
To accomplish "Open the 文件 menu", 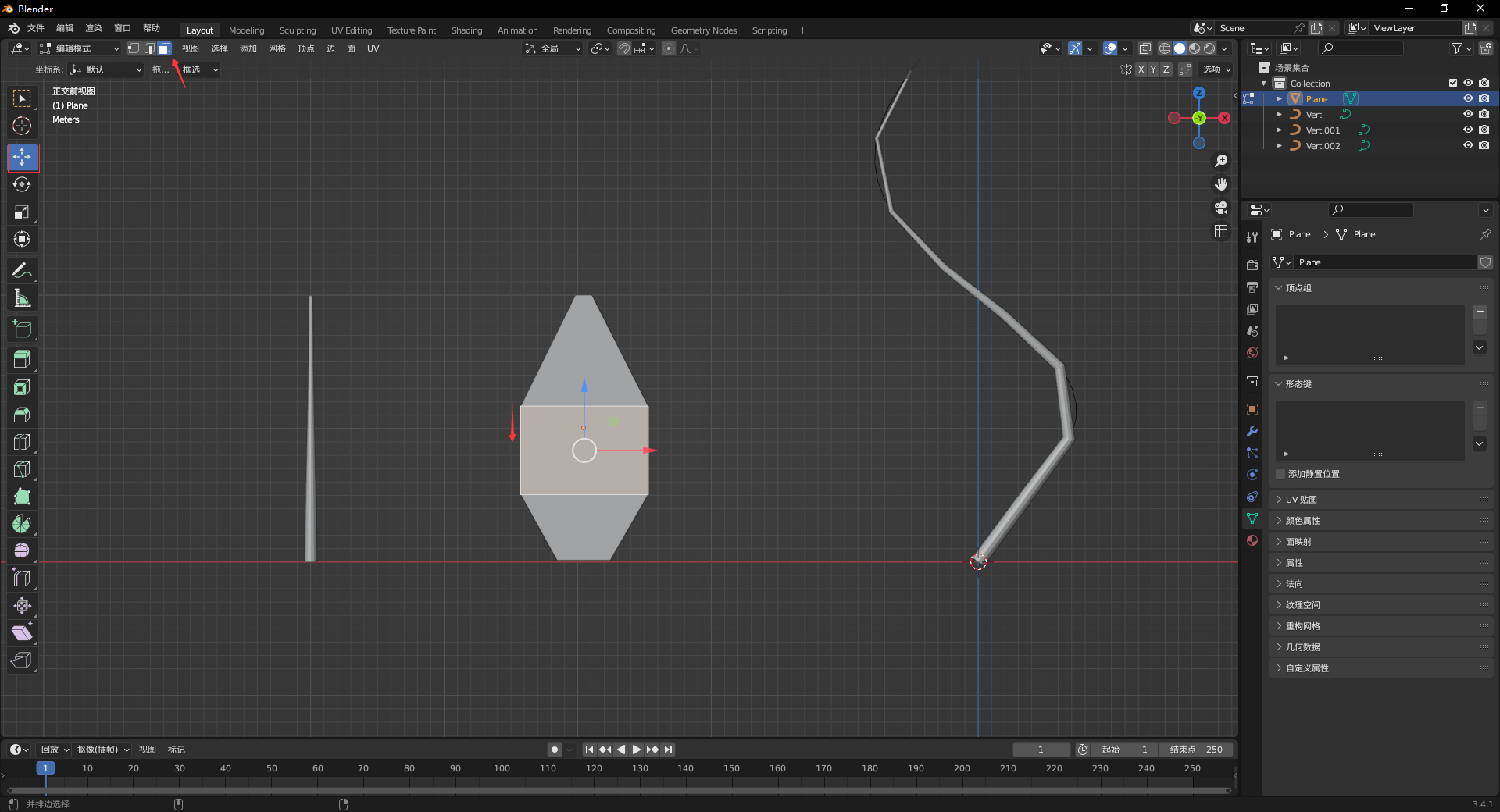I will click(36, 28).
